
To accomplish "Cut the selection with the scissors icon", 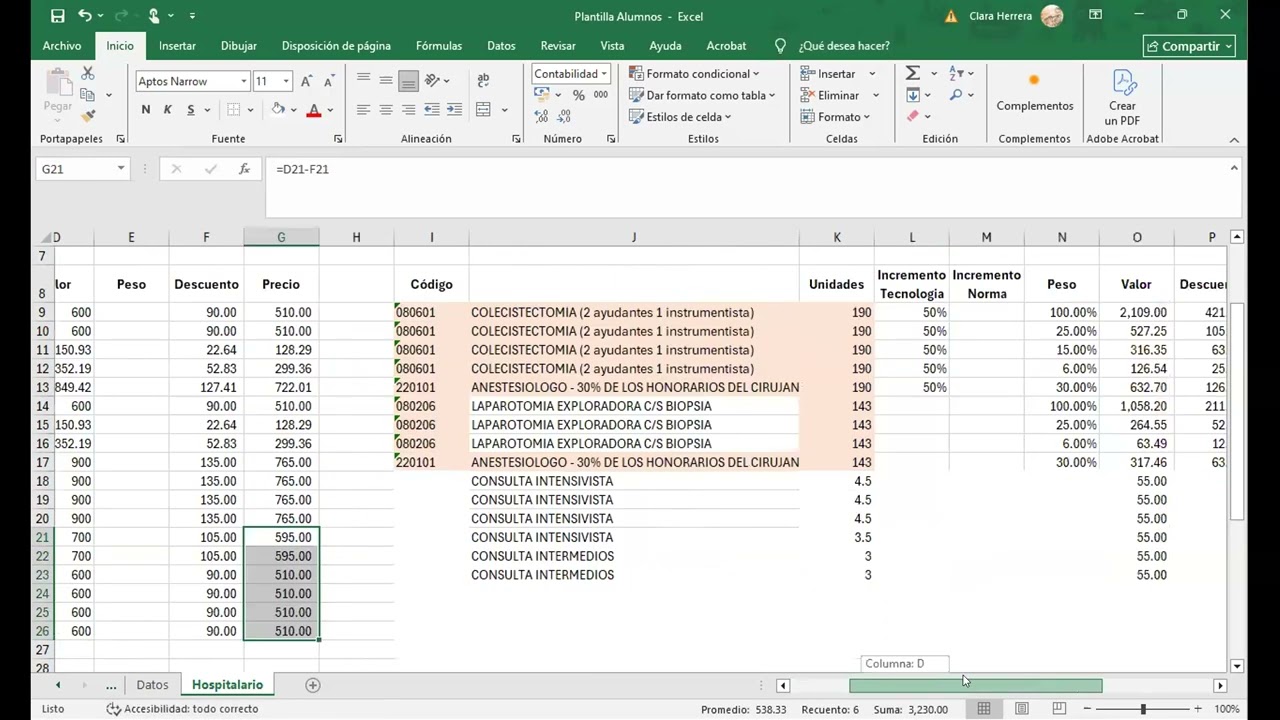I will pyautogui.click(x=88, y=74).
